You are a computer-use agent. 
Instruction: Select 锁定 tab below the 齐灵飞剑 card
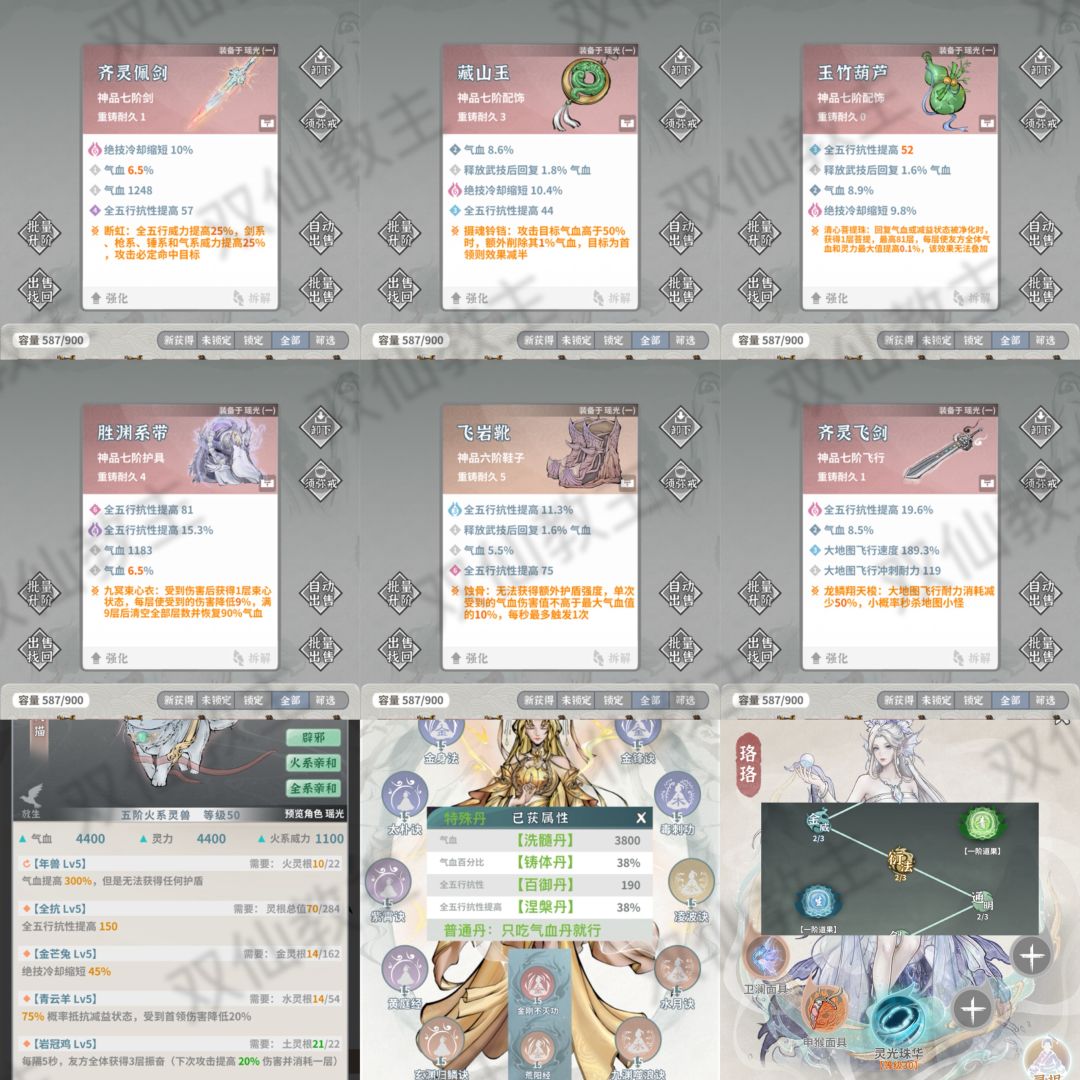[x=973, y=700]
